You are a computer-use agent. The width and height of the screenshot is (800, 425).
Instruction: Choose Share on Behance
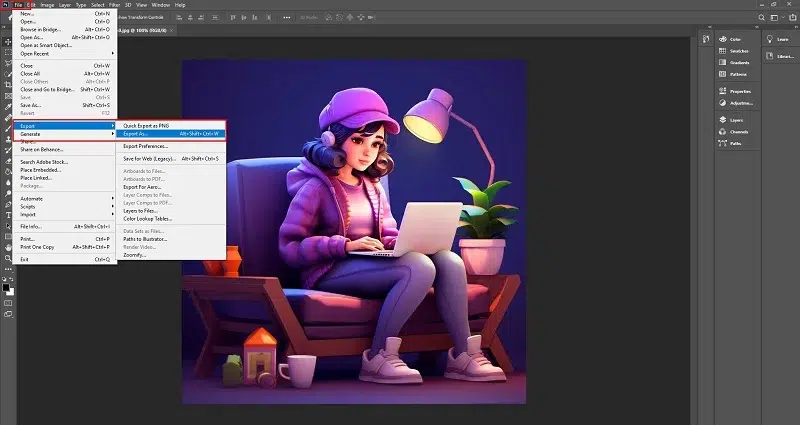coord(65,149)
